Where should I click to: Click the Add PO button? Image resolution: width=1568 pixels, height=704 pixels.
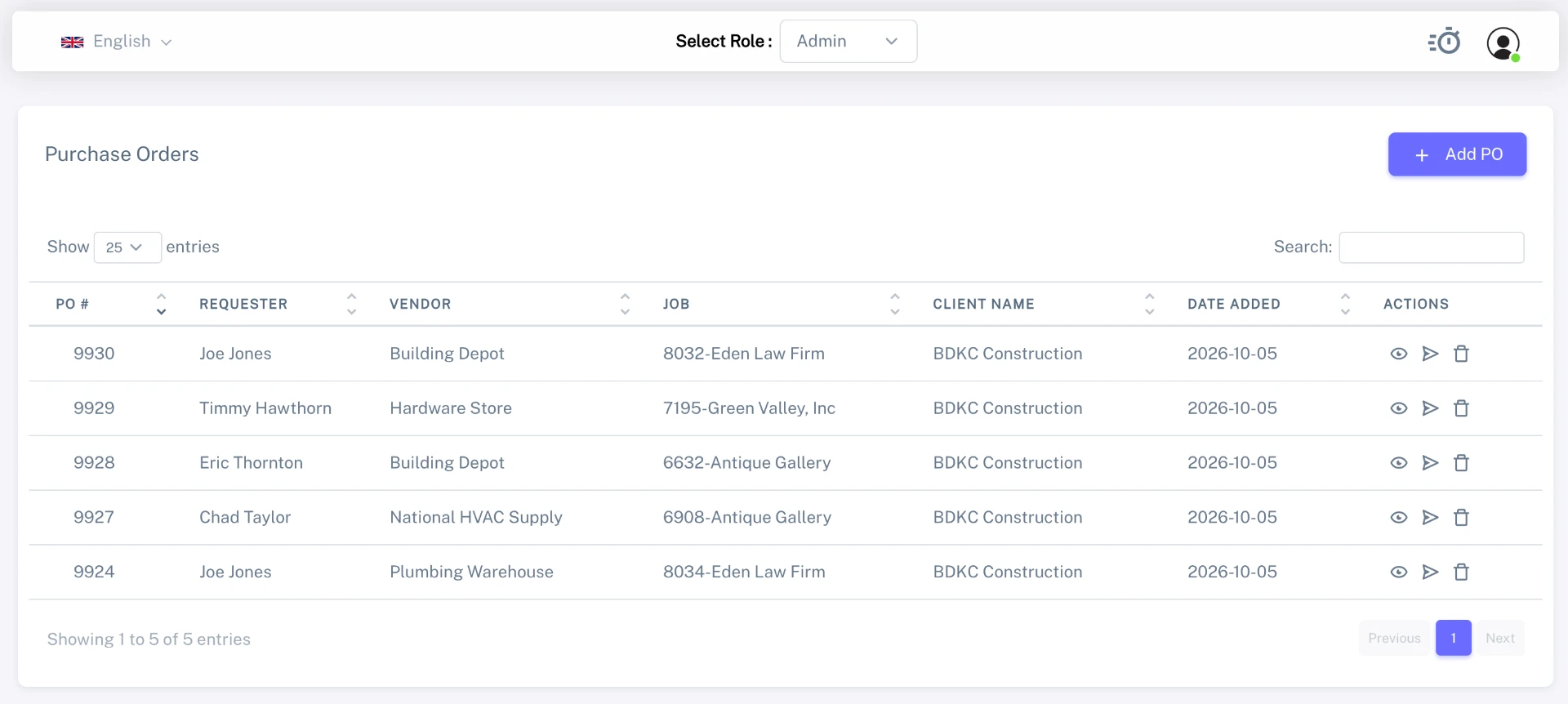1457,154
